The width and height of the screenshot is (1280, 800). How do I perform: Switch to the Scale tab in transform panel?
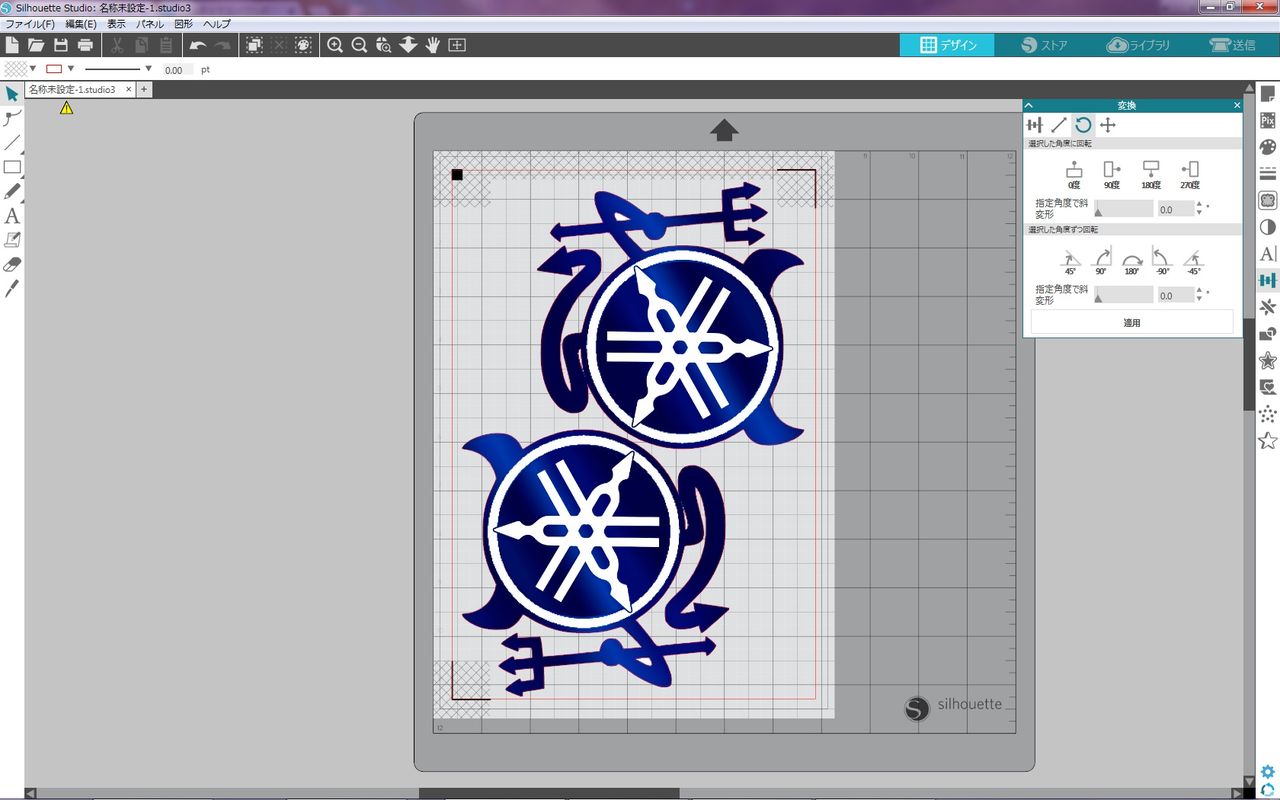[1059, 125]
